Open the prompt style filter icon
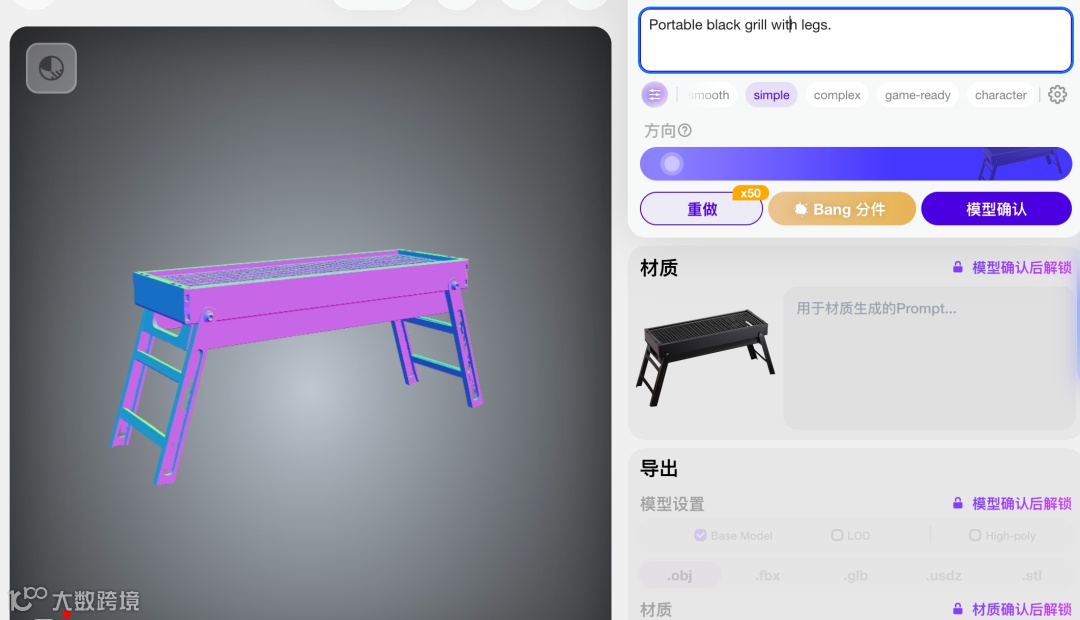Viewport: 1080px width, 620px height. pos(654,95)
